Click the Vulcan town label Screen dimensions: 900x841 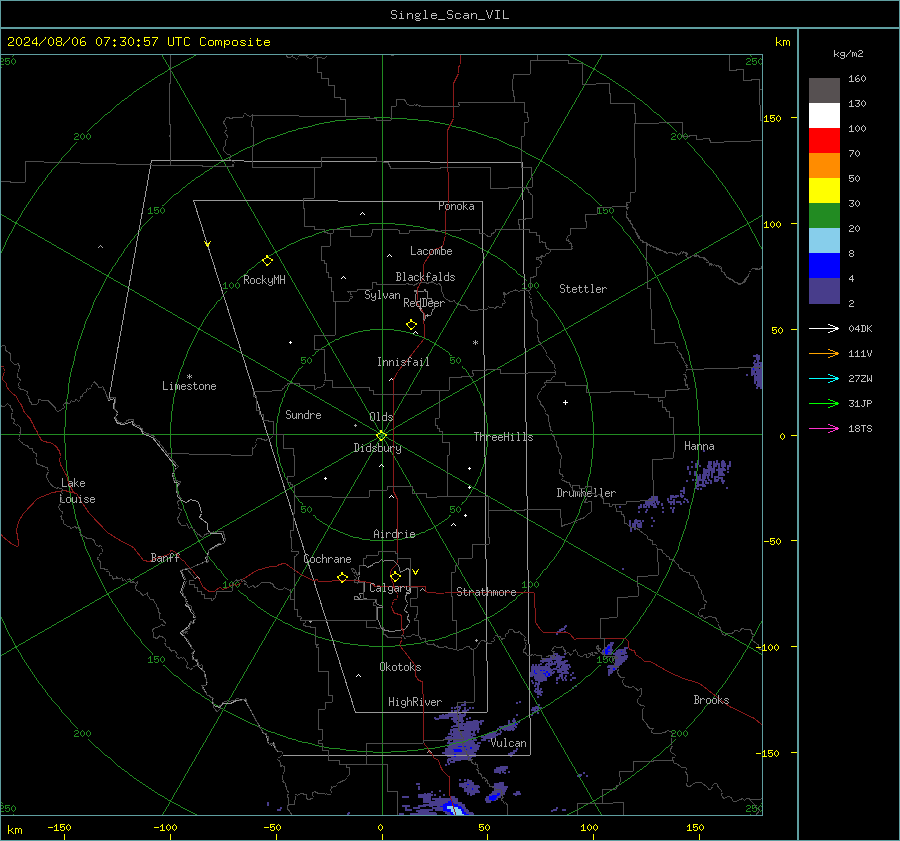point(508,743)
